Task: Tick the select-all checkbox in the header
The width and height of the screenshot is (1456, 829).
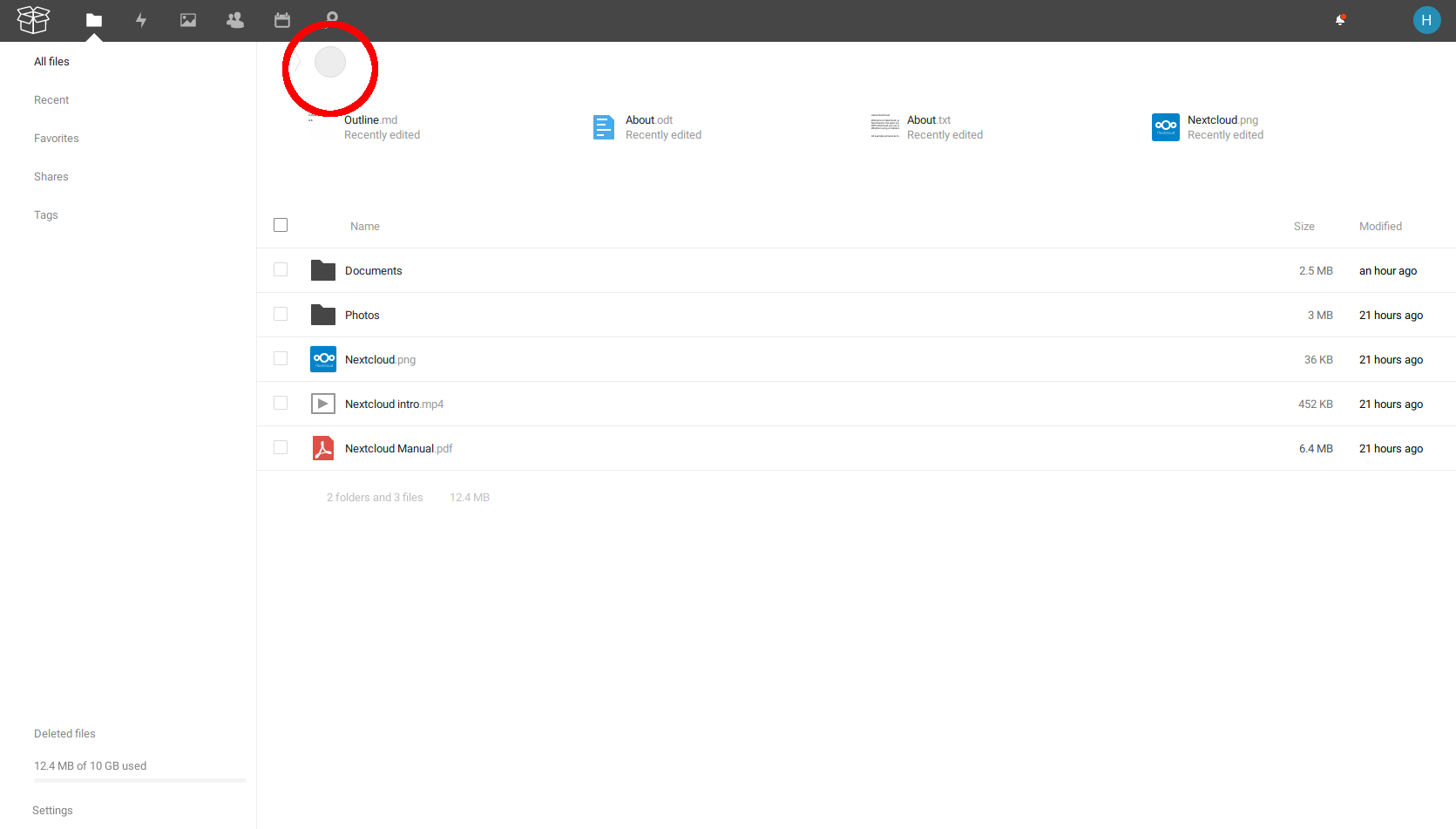Action: [x=281, y=225]
